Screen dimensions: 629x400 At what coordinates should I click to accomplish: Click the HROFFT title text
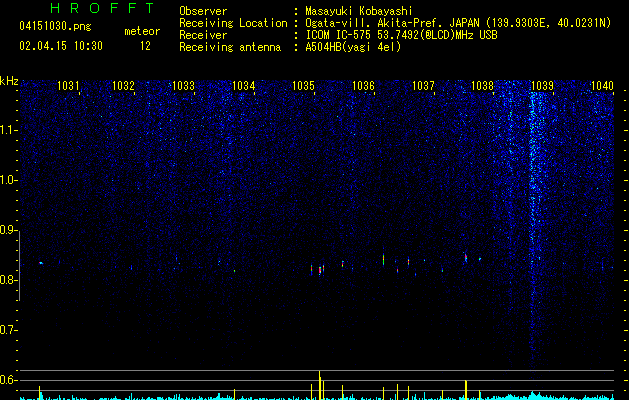click(x=103, y=8)
